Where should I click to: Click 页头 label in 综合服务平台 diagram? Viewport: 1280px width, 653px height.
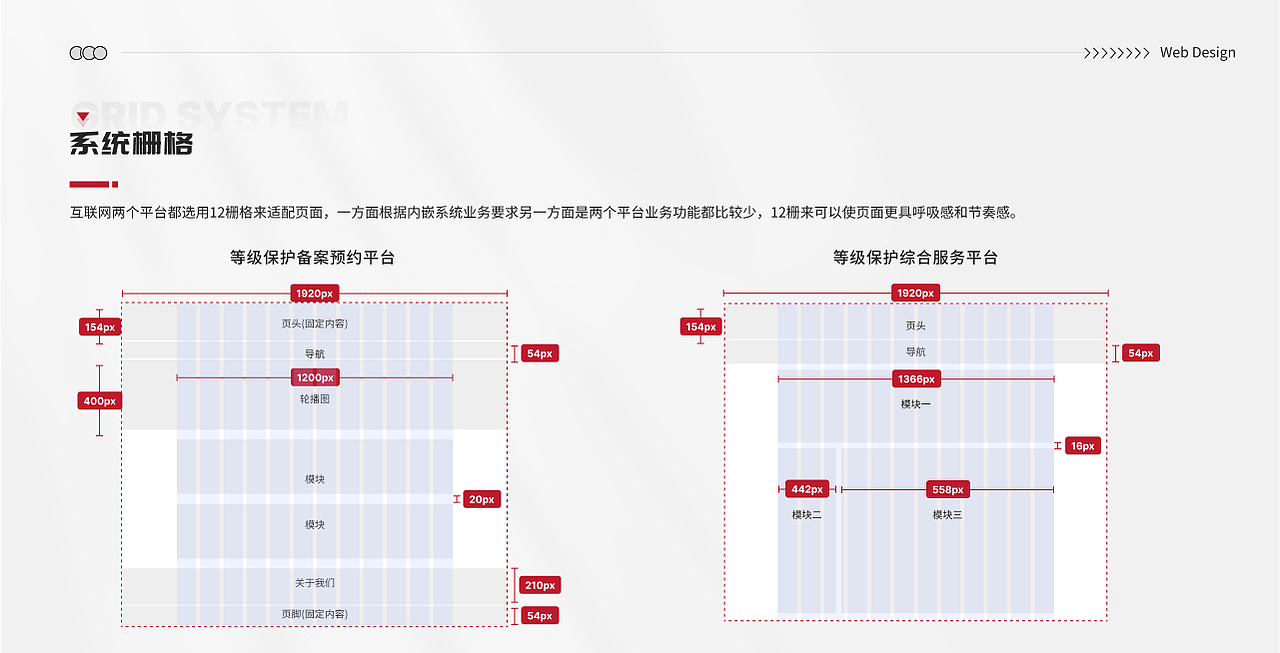[916, 326]
